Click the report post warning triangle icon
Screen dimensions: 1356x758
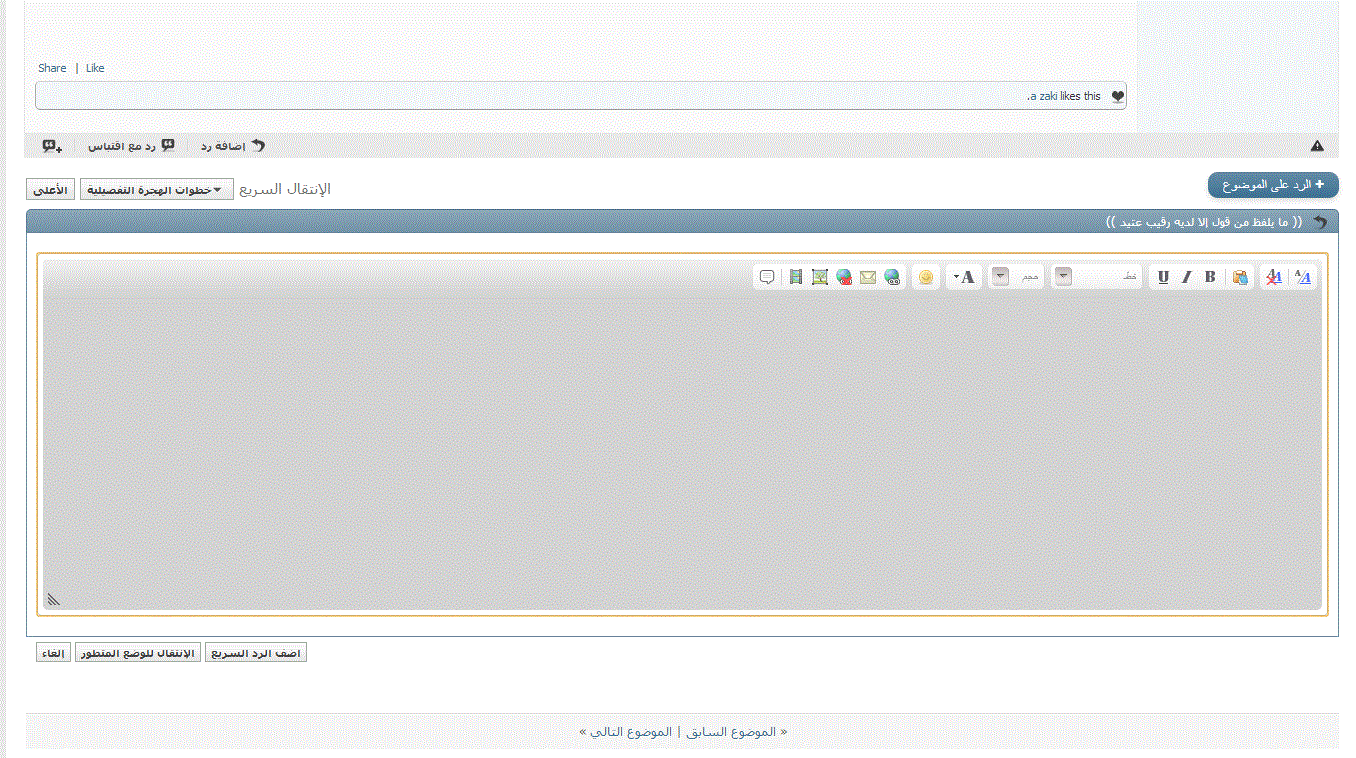tap(1317, 146)
